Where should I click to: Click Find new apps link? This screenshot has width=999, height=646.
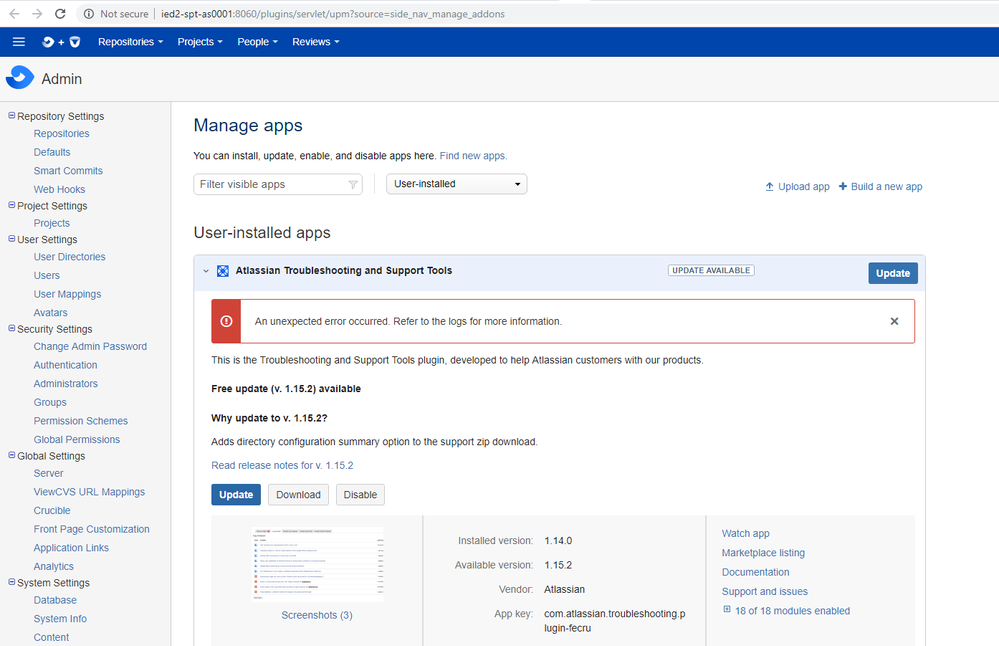click(x=473, y=156)
